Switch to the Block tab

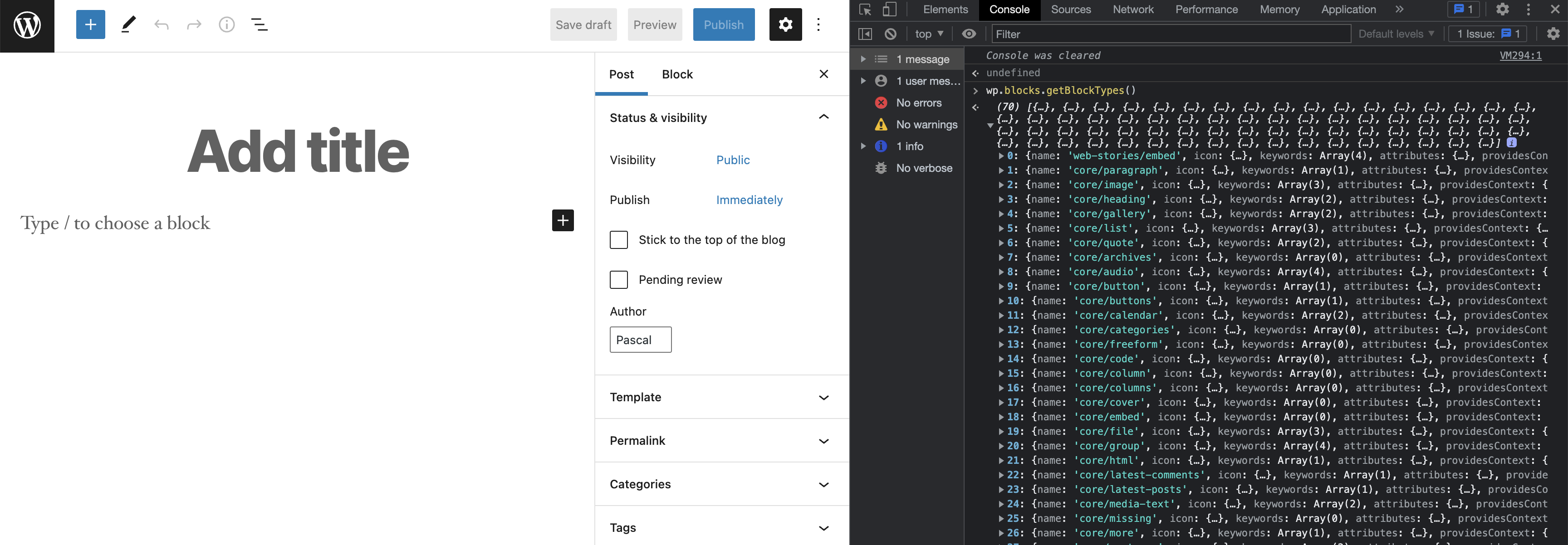[x=677, y=73]
